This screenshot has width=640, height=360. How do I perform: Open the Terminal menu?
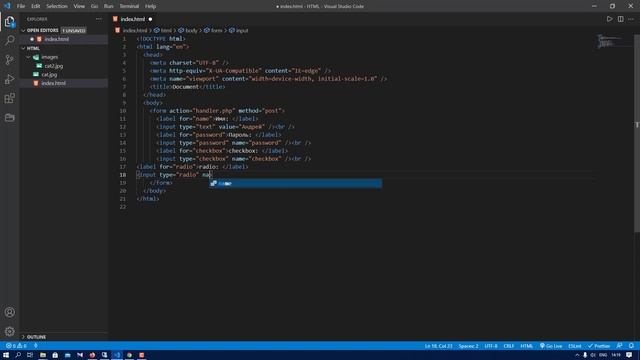click(x=129, y=6)
